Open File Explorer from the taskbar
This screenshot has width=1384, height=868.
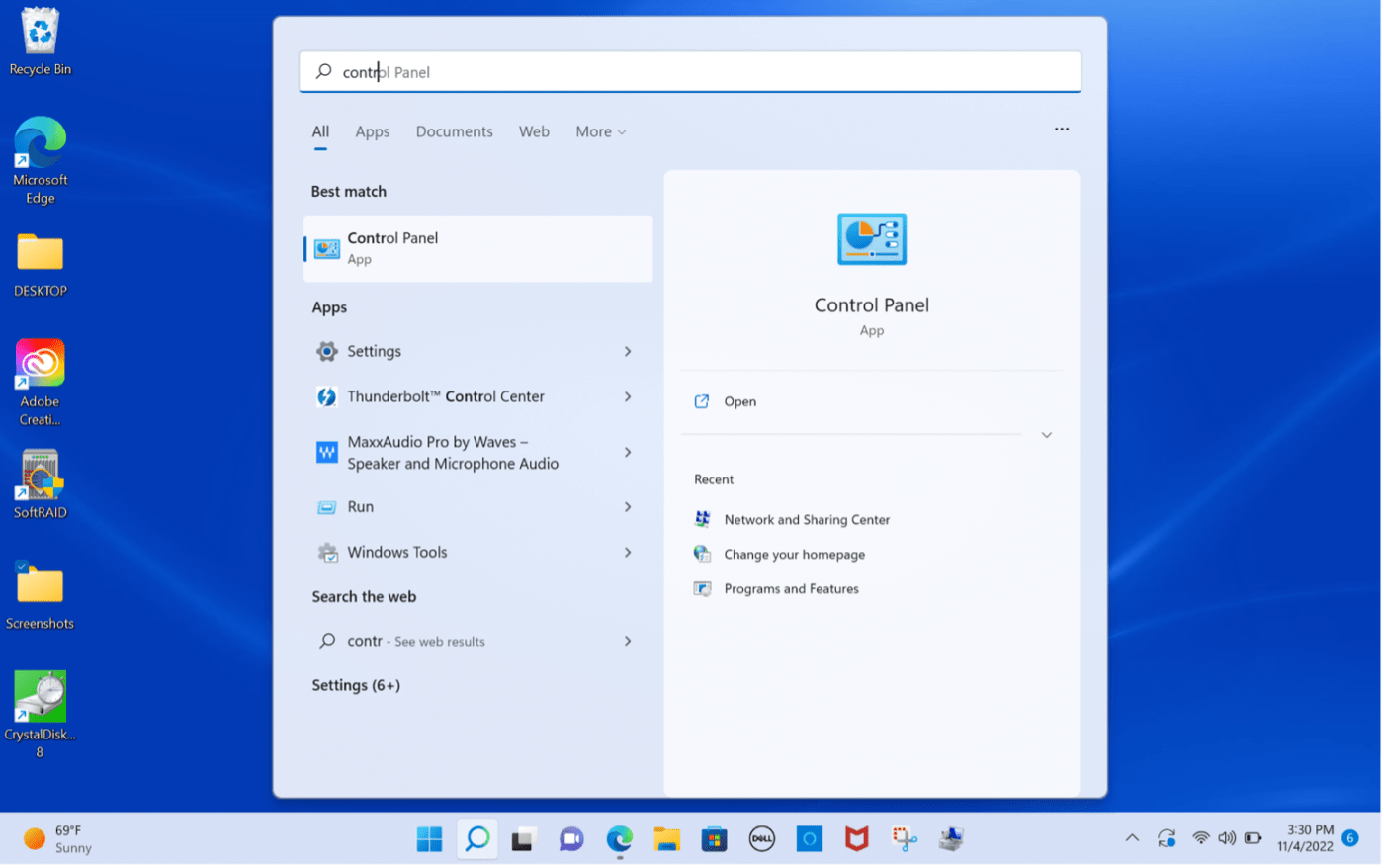tap(667, 840)
